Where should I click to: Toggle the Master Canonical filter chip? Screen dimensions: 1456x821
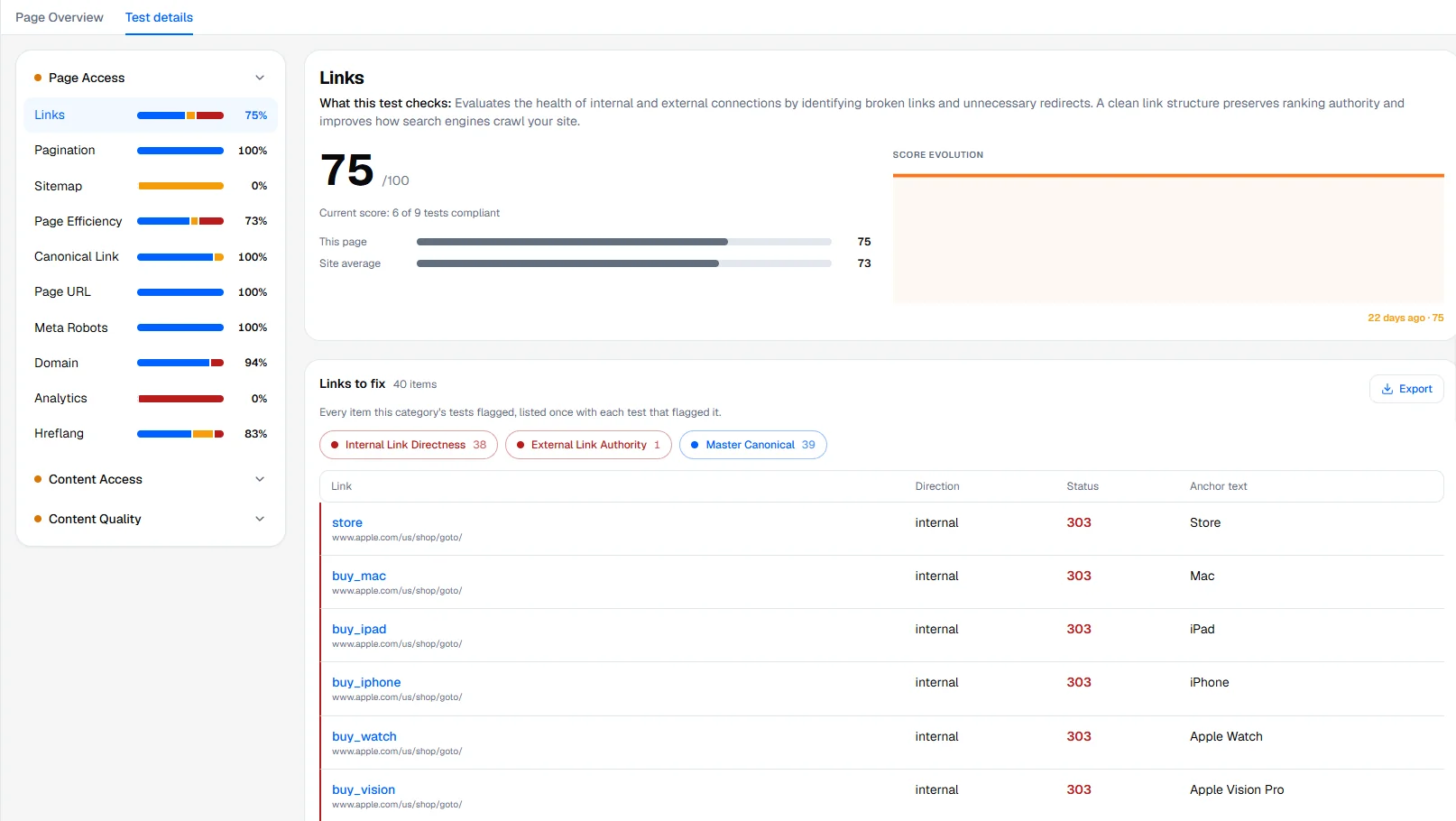tap(753, 445)
